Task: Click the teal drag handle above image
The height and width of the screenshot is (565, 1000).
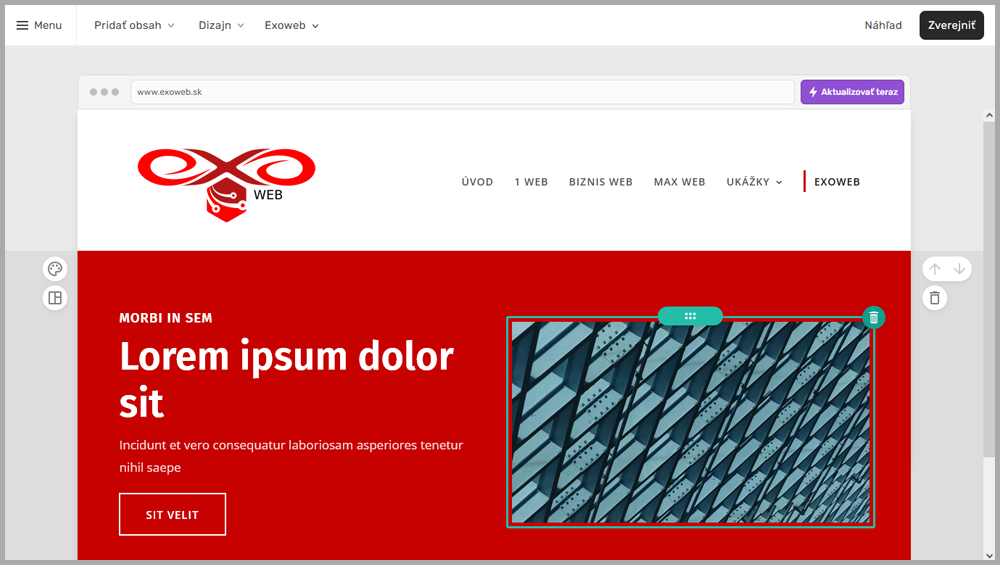Action: (x=690, y=316)
